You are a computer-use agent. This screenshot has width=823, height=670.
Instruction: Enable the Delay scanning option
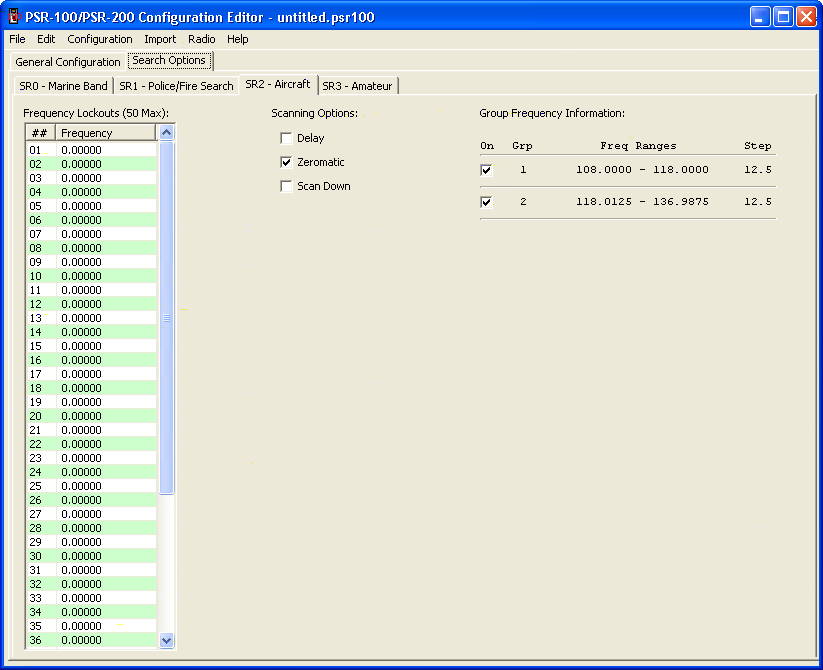(x=287, y=138)
